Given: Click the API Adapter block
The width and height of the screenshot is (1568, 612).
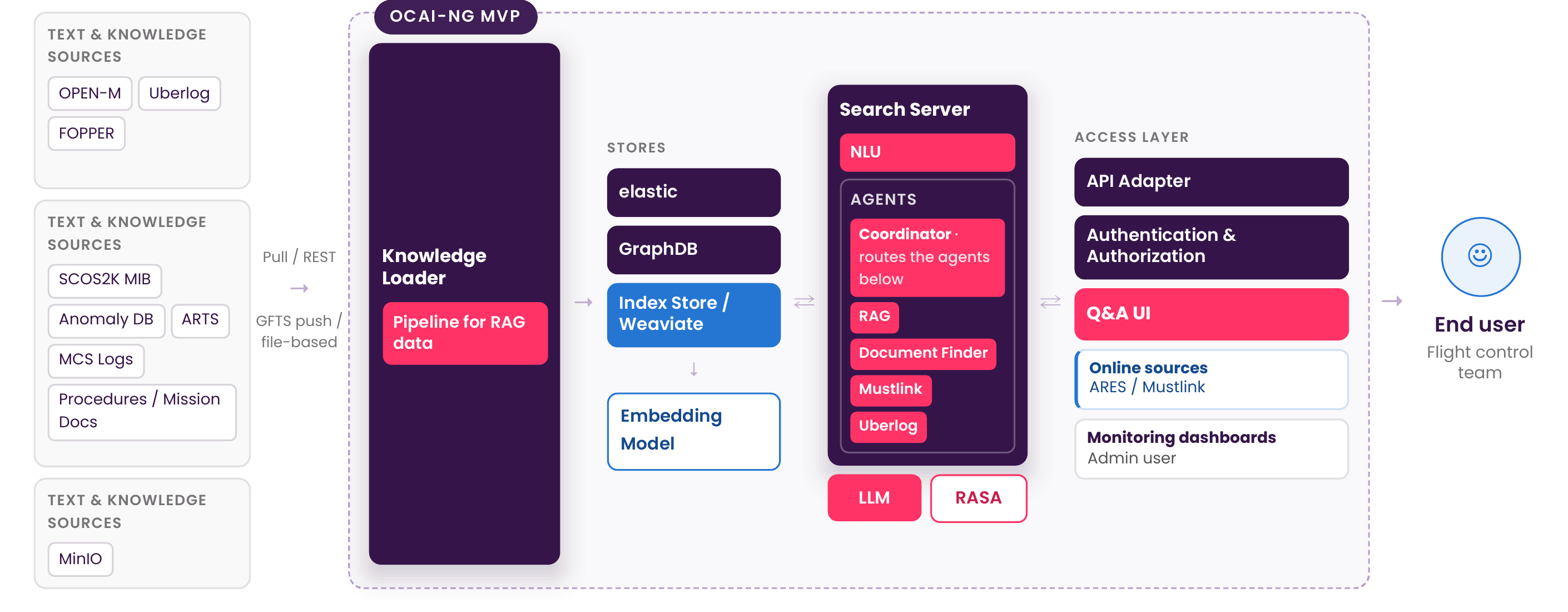Looking at the screenshot, I should pos(1210,182).
